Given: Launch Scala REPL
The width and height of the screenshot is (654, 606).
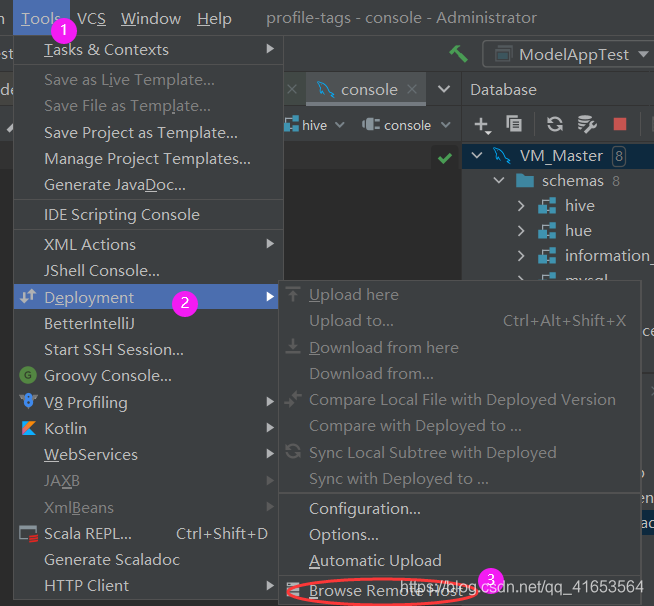Looking at the screenshot, I should [x=146, y=533].
